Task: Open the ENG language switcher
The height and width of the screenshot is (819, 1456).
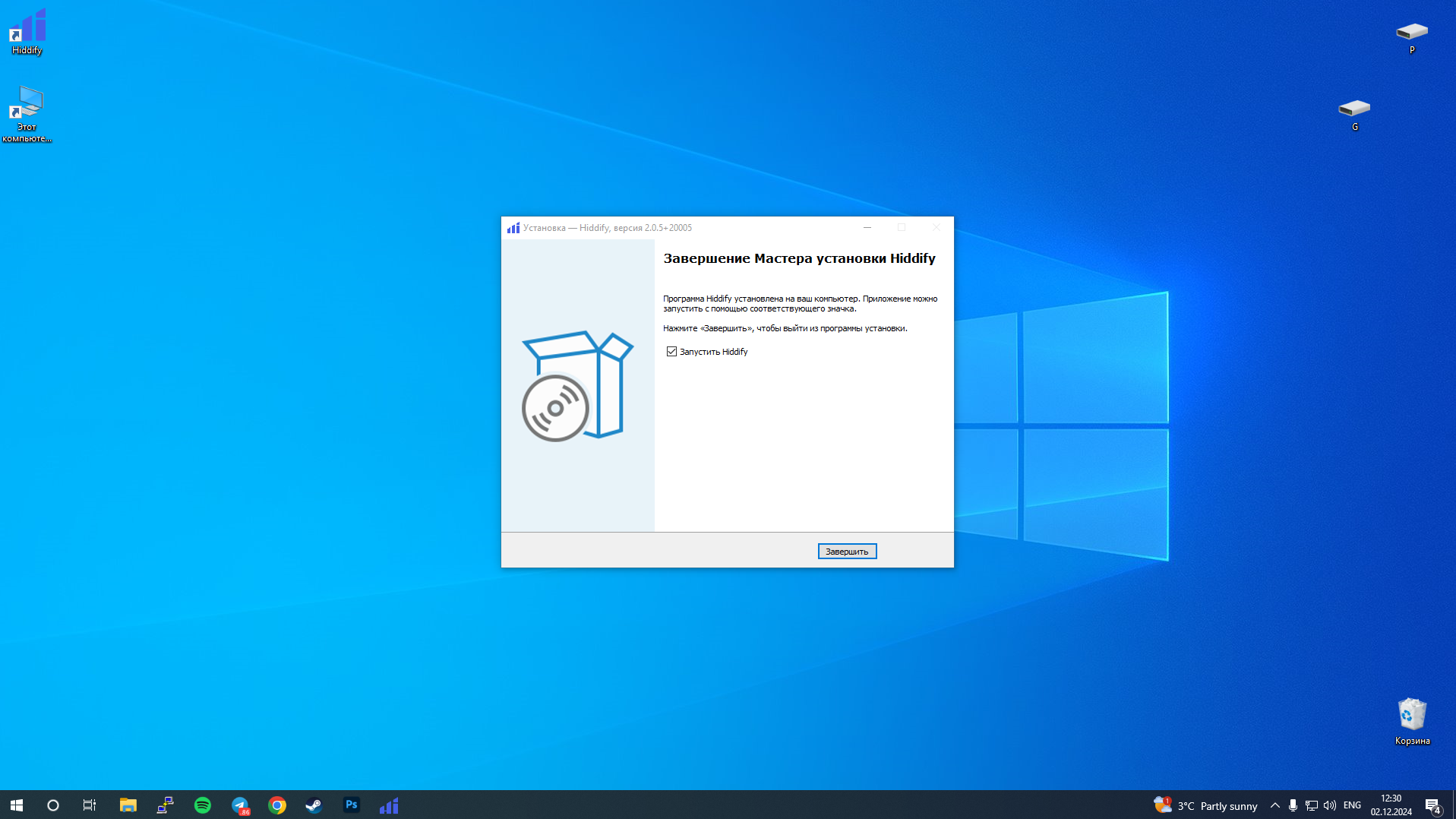Action: (x=1352, y=805)
